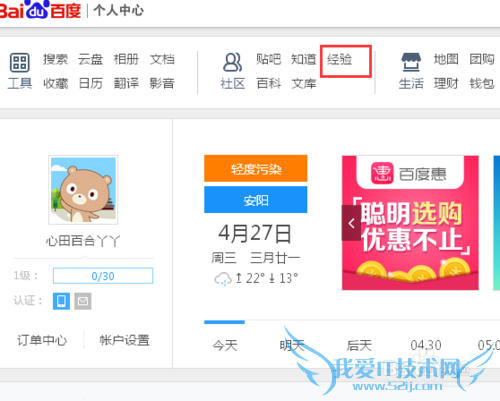Select the 04.30 weather tab
The height and width of the screenshot is (401, 500).
tap(426, 345)
